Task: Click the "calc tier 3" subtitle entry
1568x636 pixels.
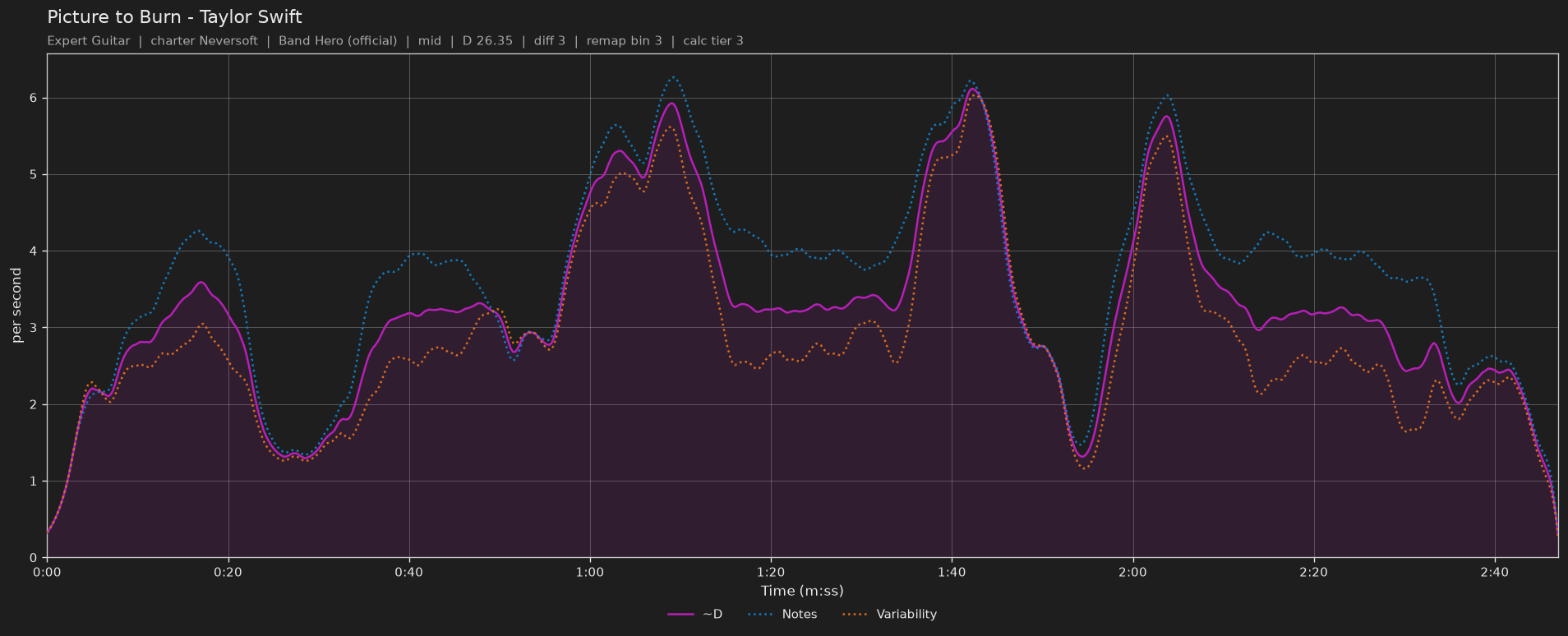Action: [x=713, y=41]
